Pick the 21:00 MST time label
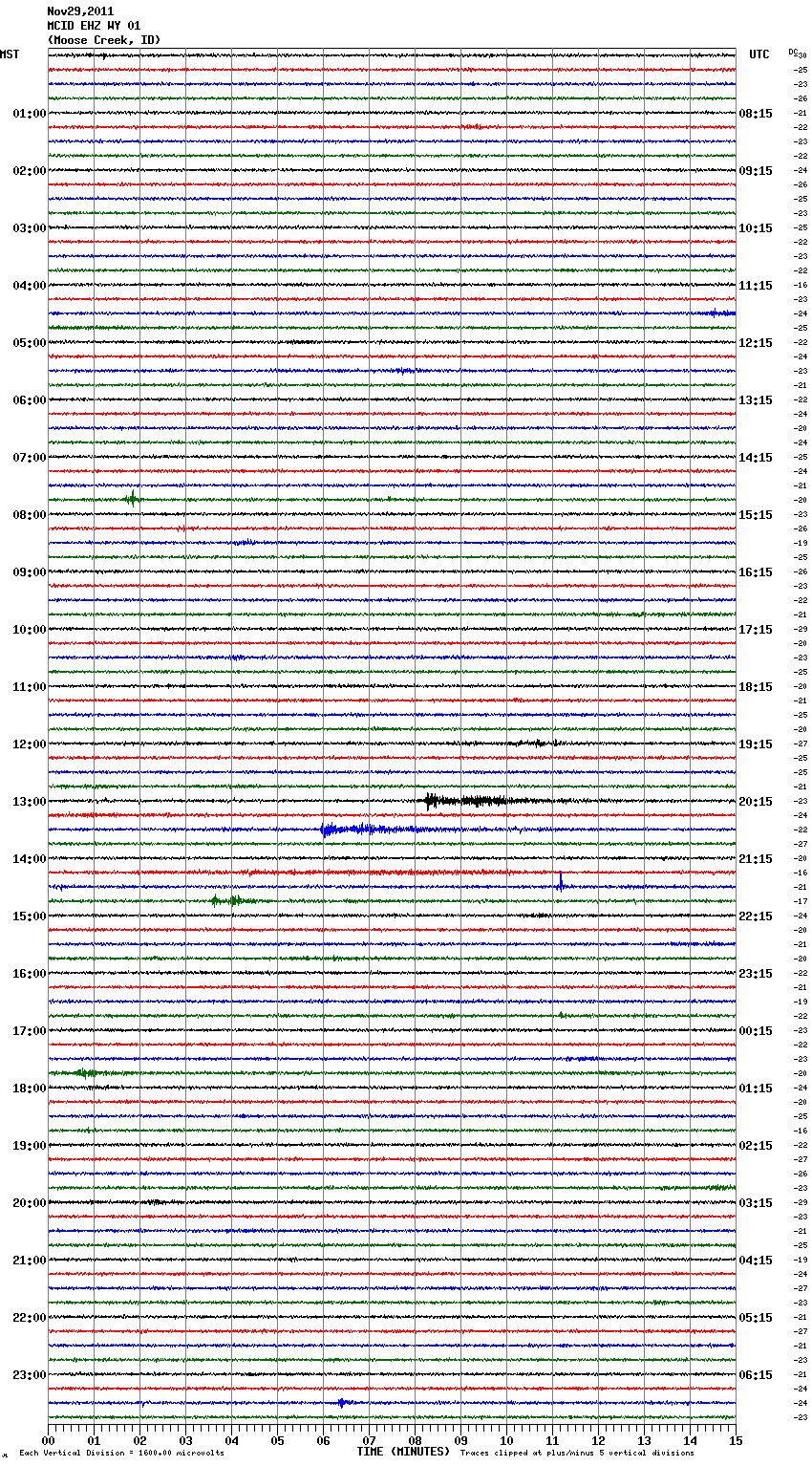 tap(30, 1261)
